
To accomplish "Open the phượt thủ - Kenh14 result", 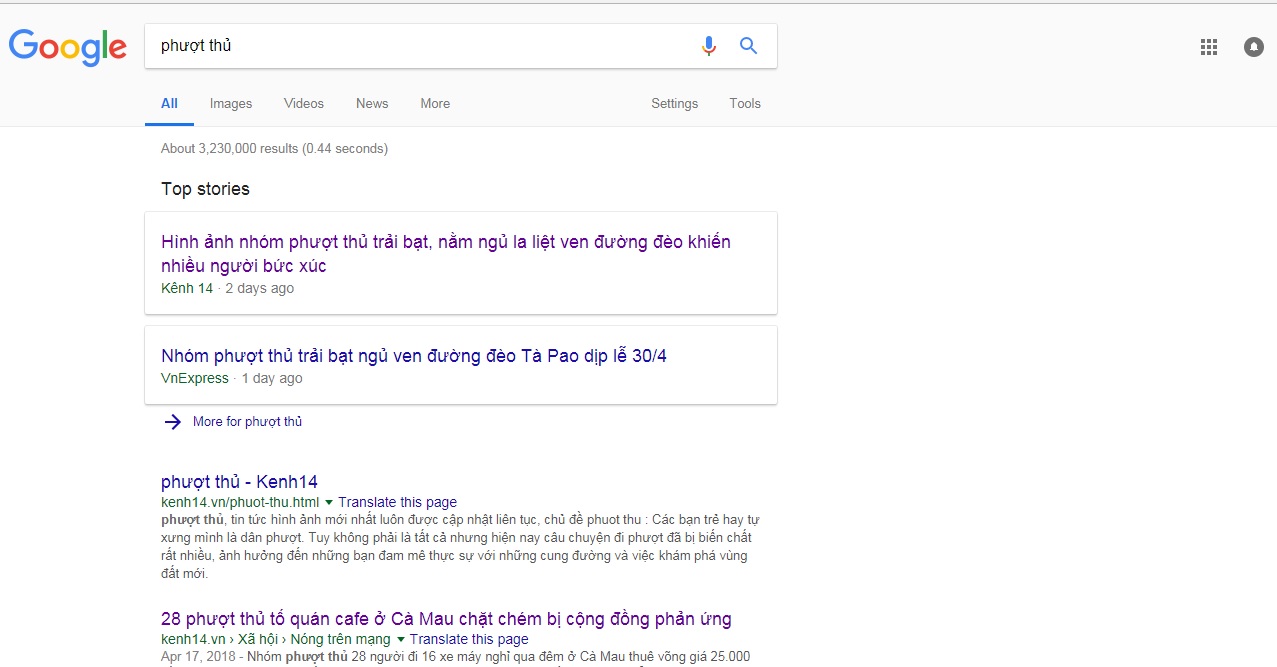I will pyautogui.click(x=239, y=481).
